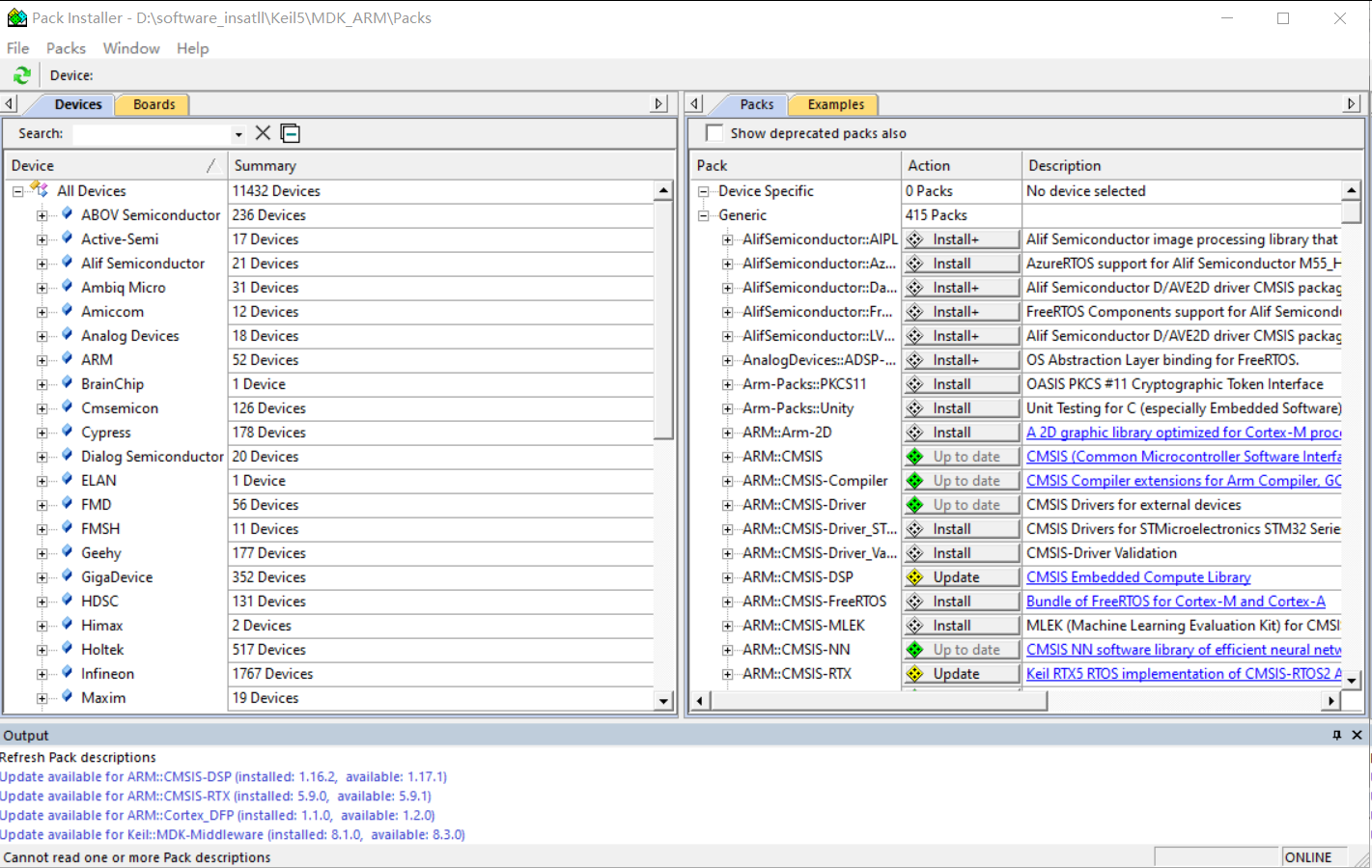Click the FMSH vendor diamond icon
This screenshot has width=1372, height=868.
(x=67, y=527)
